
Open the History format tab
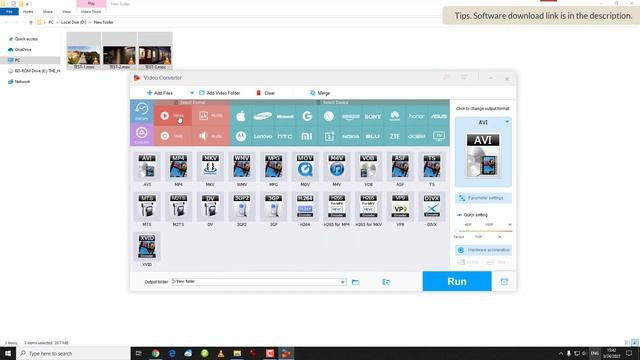[x=142, y=111]
